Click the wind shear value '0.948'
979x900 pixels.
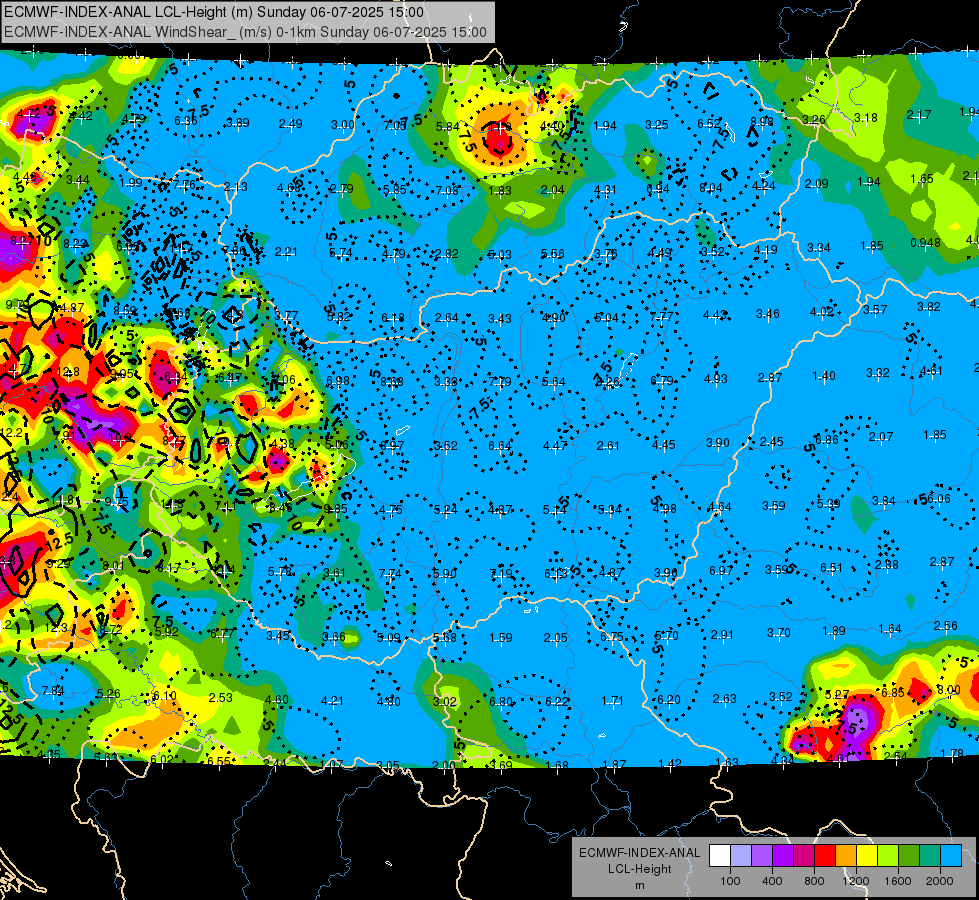[925, 242]
